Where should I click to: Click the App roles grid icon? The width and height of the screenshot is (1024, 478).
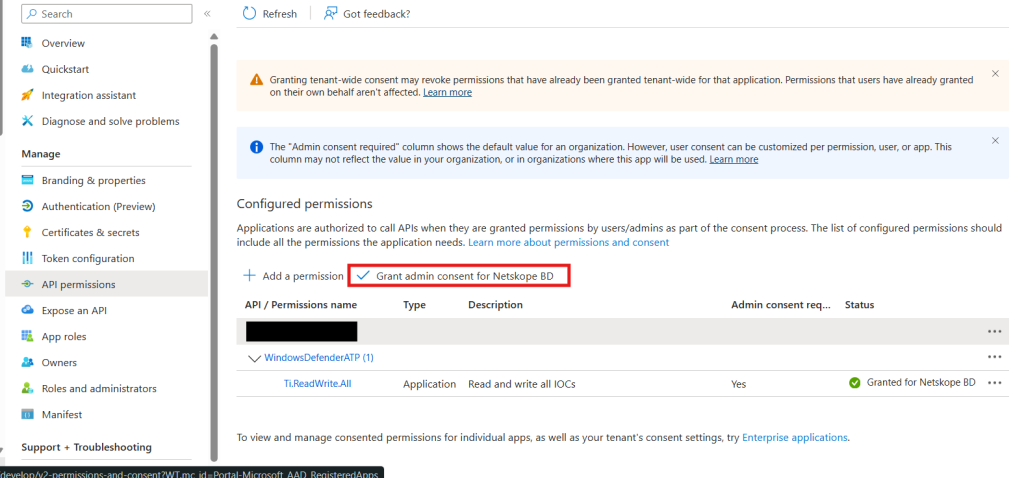click(27, 337)
